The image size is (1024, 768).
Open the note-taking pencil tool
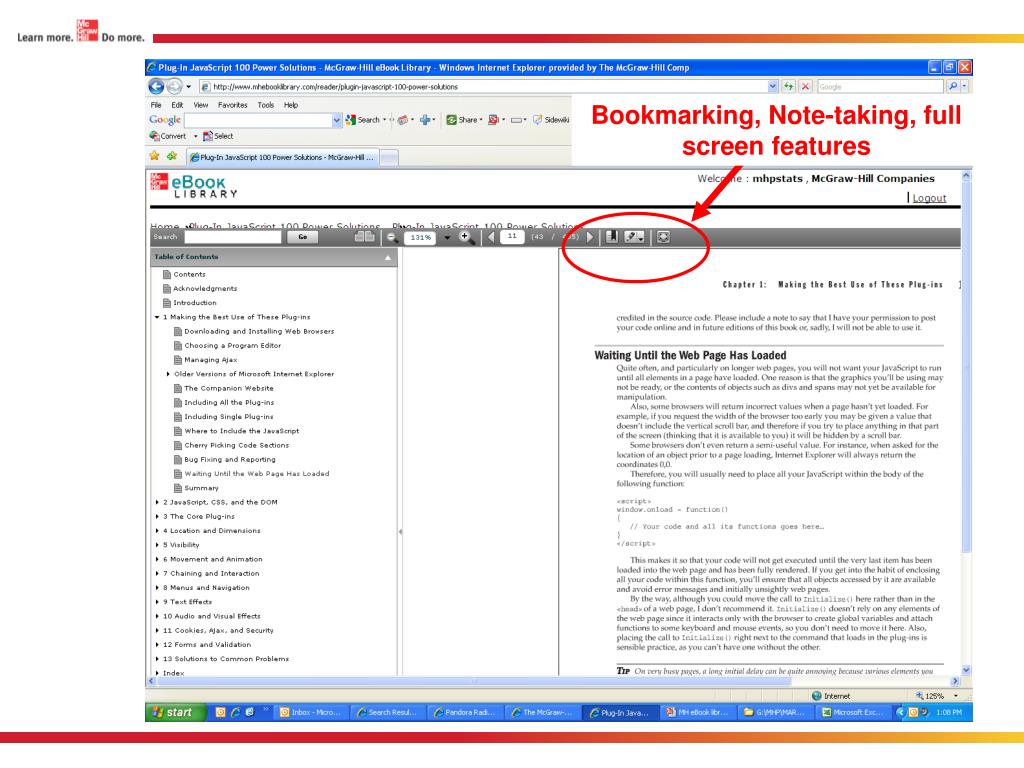pyautogui.click(x=634, y=237)
